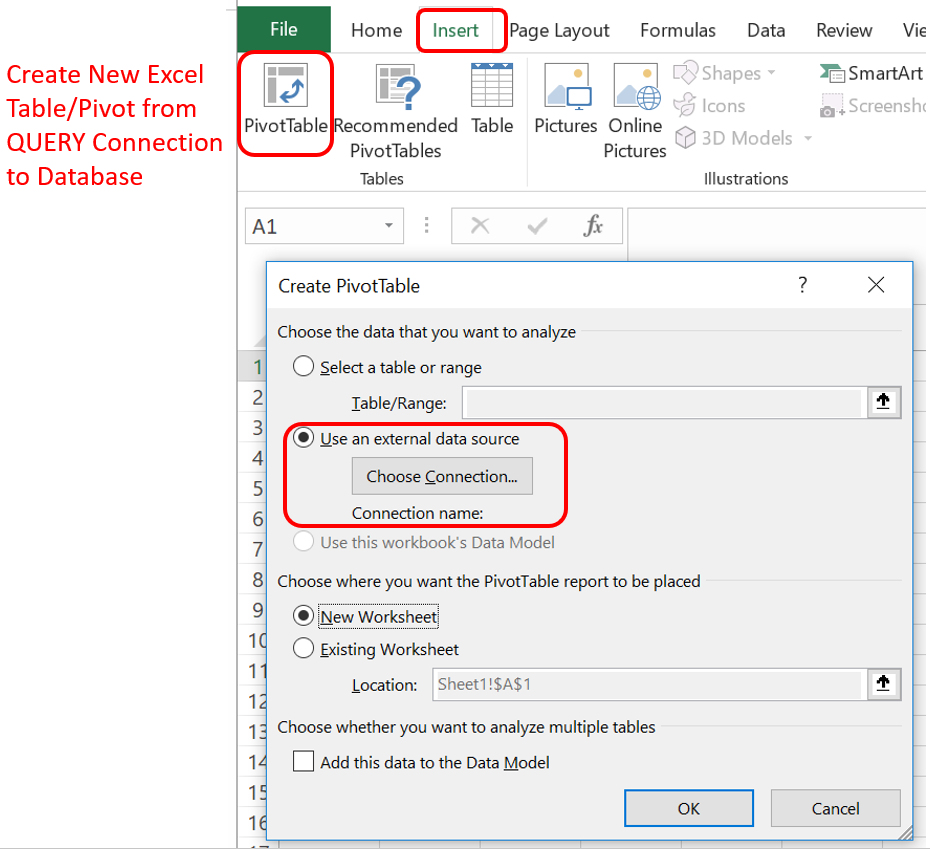This screenshot has height=850, width=930.
Task: Open the Formulas tab
Action: pos(677,30)
